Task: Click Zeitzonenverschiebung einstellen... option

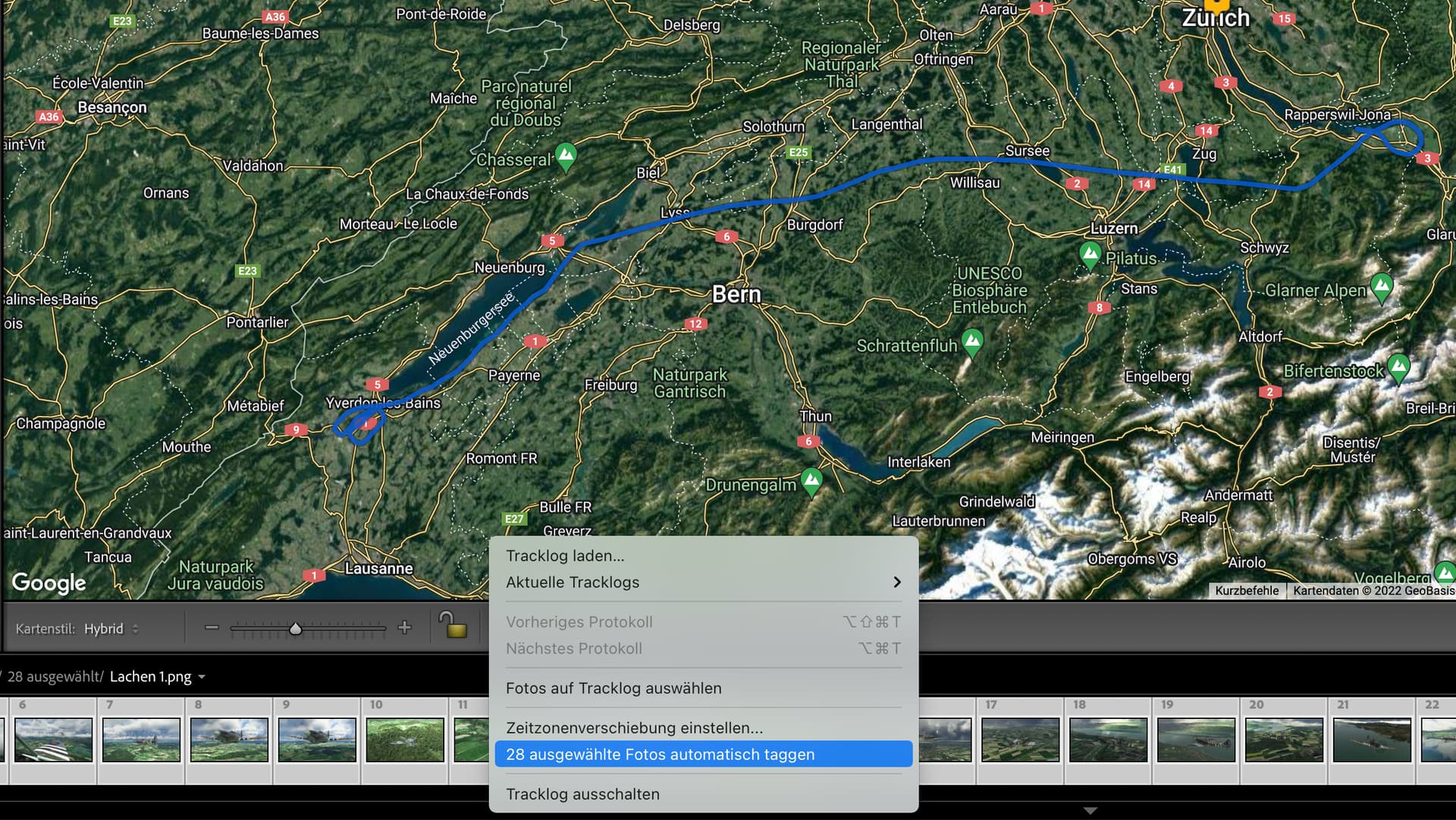Action: (x=634, y=727)
